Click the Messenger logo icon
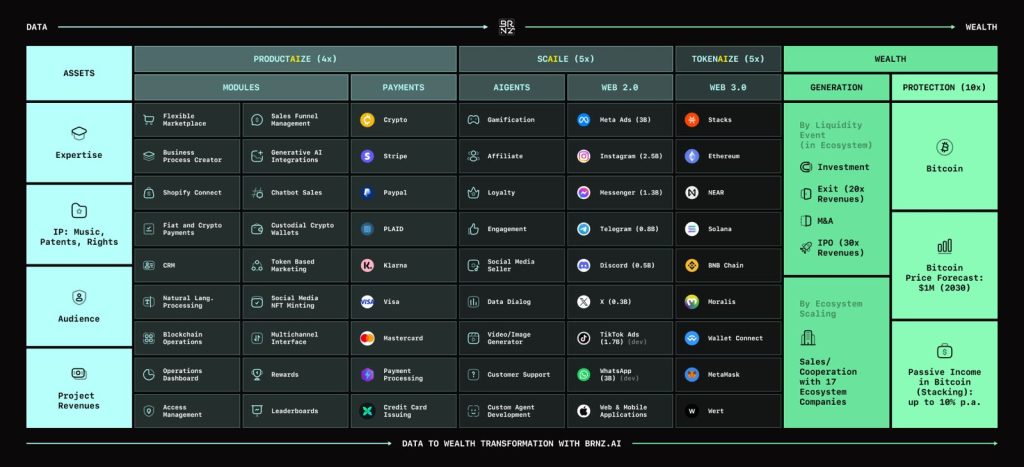The image size is (1024, 467). [x=584, y=193]
